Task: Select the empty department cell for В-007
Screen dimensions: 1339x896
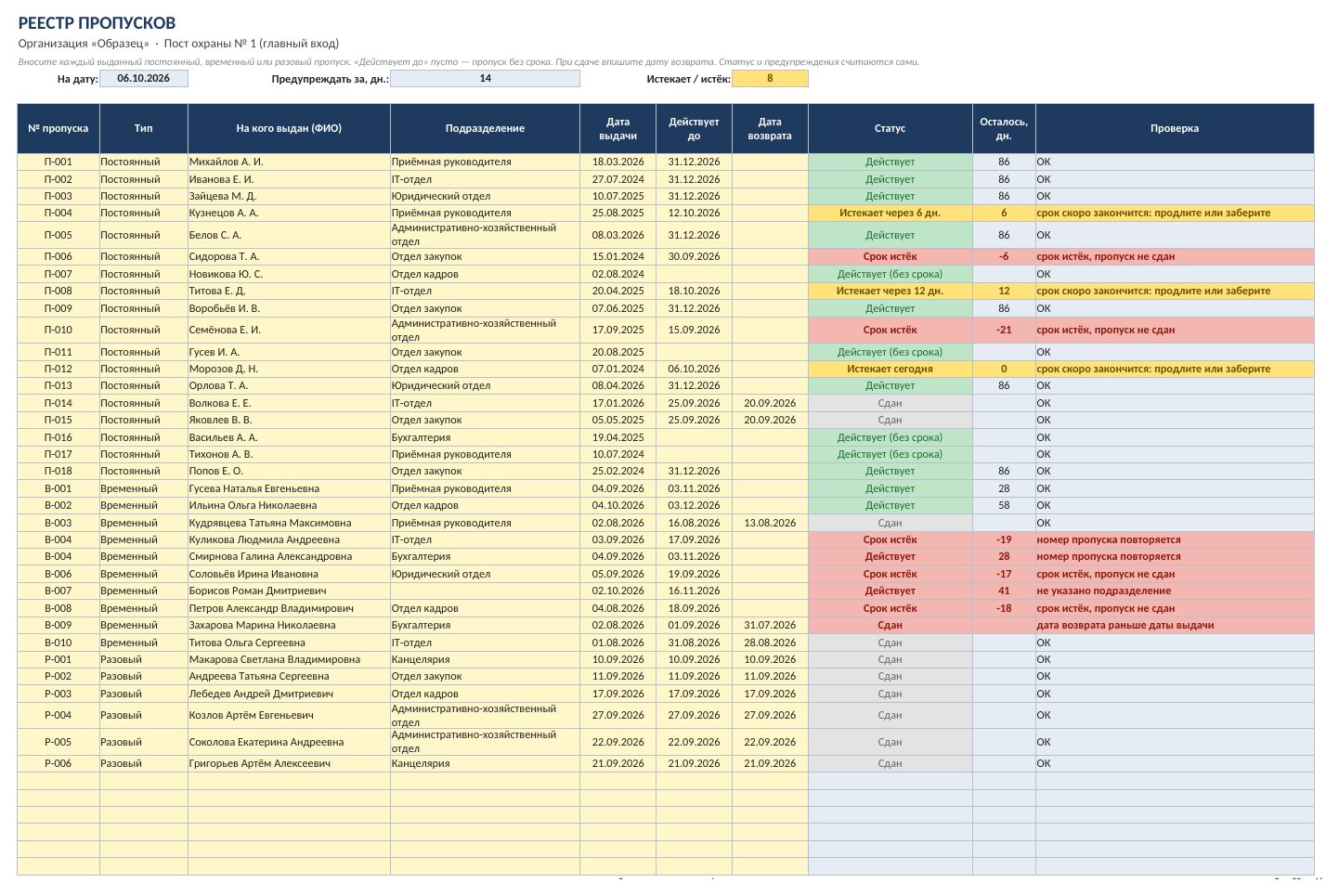Action: [x=485, y=591]
